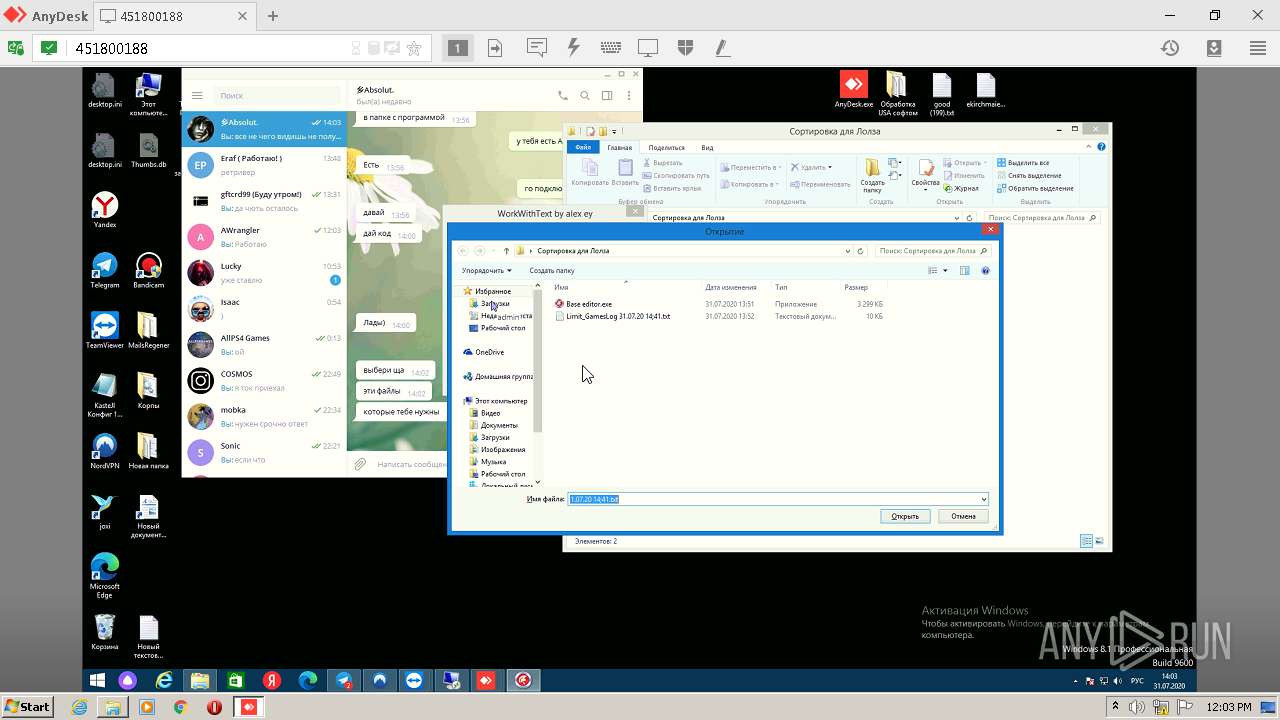Open AnyDesk permissions shield icon
This screenshot has width=1280, height=720.
pos(685,48)
